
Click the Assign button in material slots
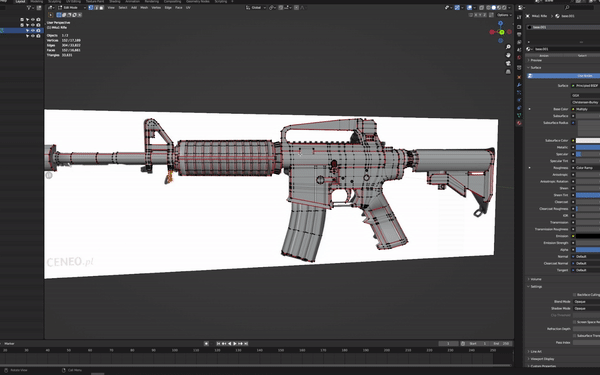pos(544,55)
